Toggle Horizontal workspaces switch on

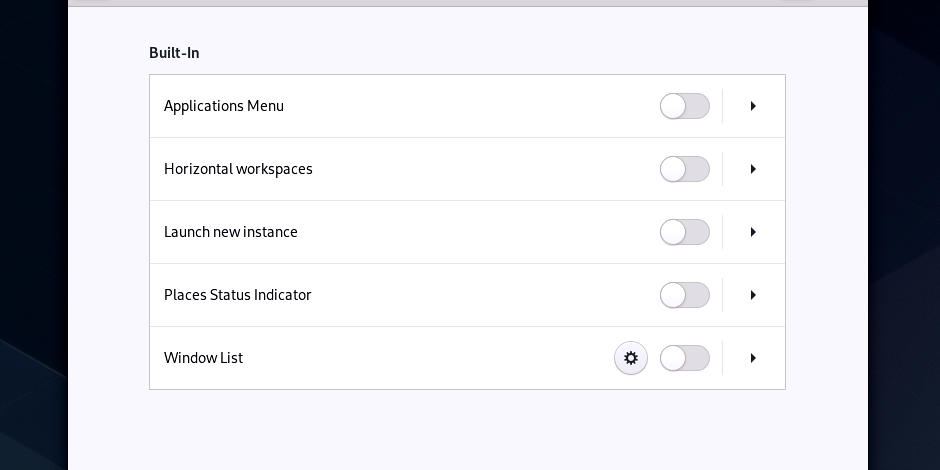click(685, 169)
